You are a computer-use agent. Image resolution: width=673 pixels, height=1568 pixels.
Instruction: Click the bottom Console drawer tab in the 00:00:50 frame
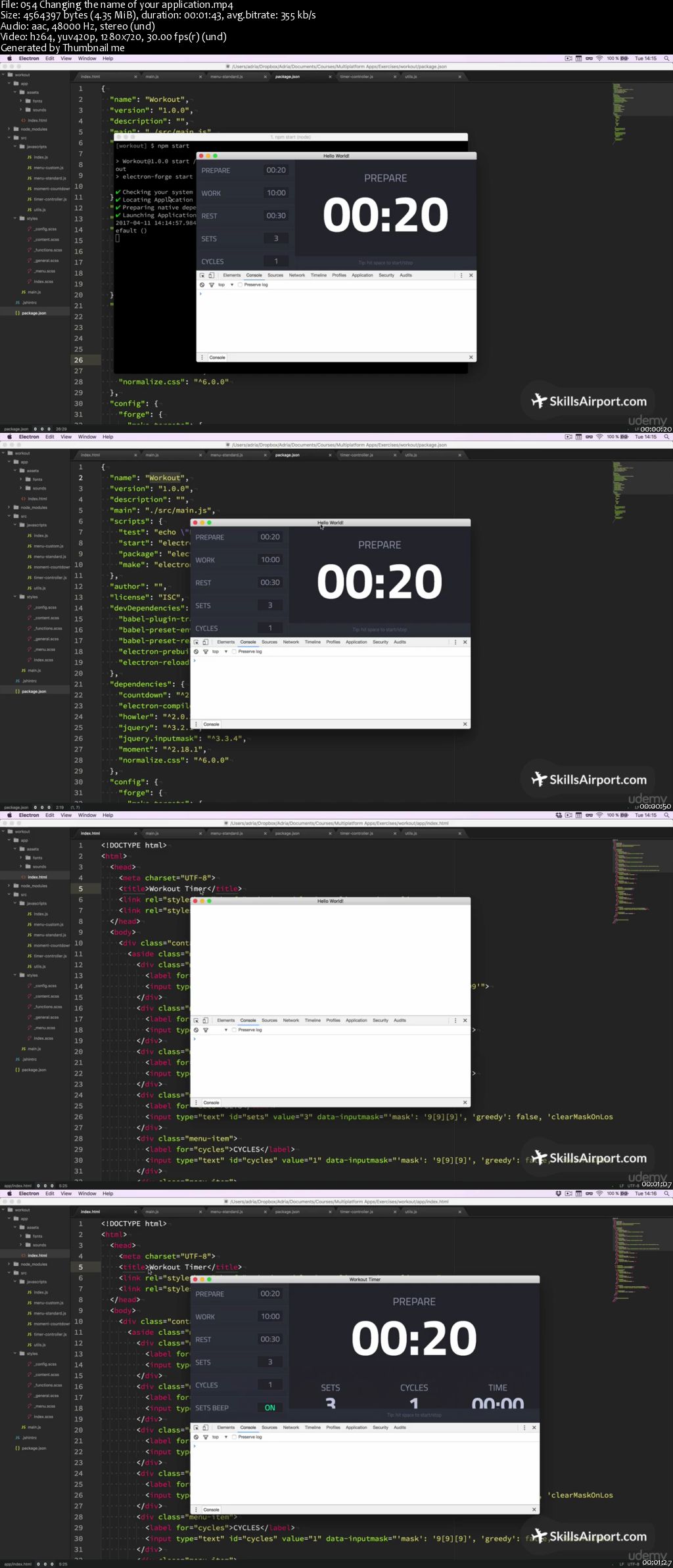[211, 724]
